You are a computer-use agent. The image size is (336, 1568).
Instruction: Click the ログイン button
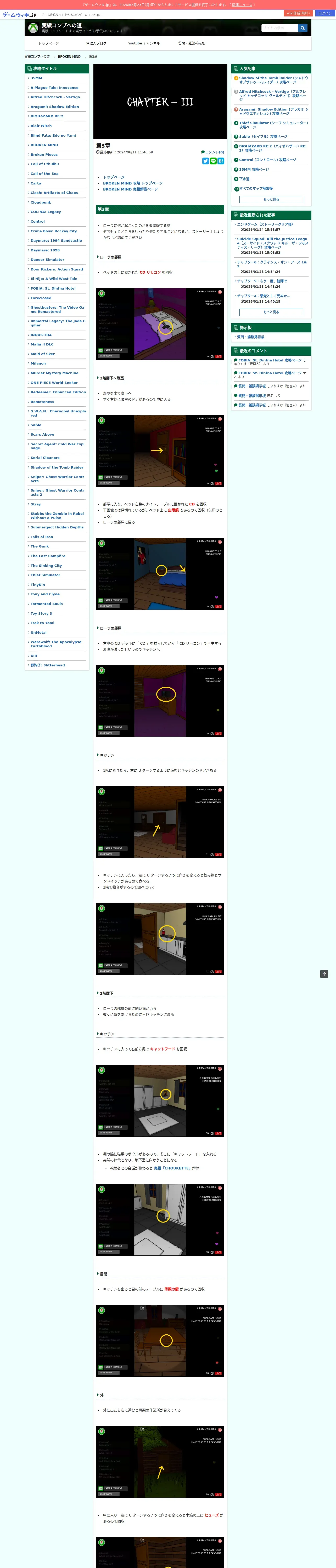click(x=325, y=13)
